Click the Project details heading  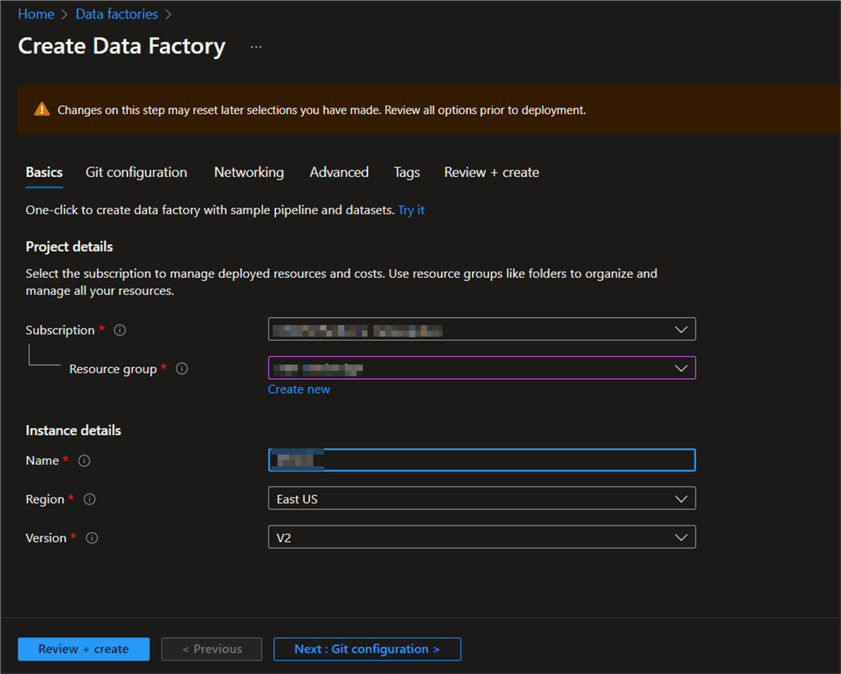69,247
